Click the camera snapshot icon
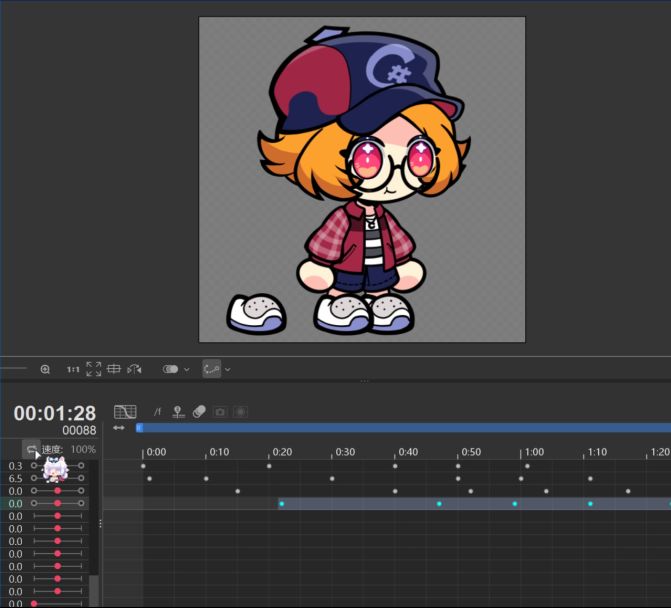This screenshot has width=671, height=608. (x=220, y=412)
